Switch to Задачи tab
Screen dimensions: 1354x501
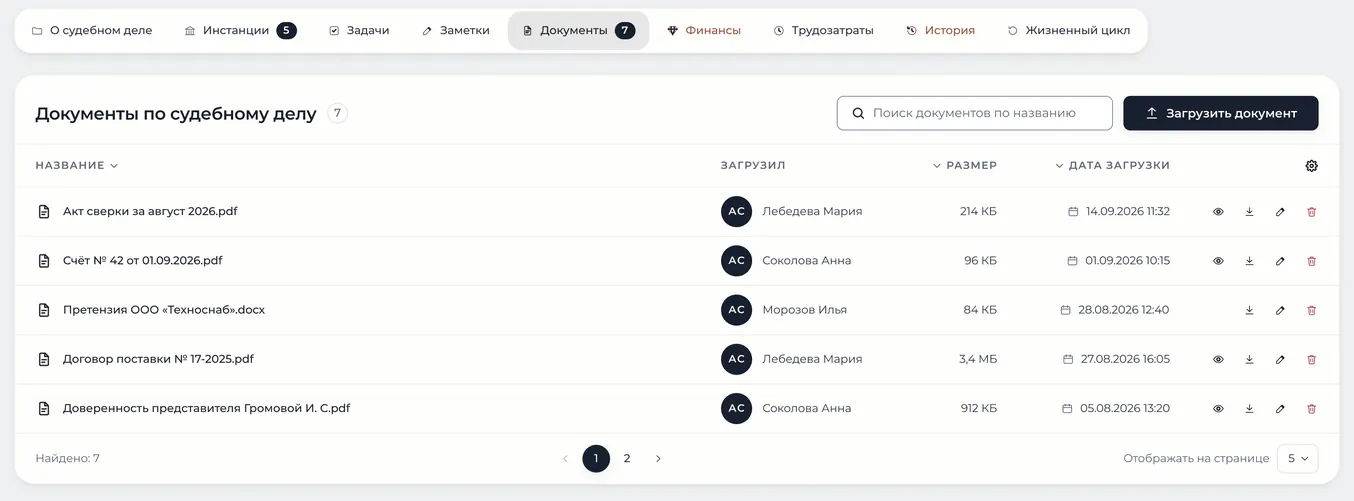pyautogui.click(x=359, y=31)
